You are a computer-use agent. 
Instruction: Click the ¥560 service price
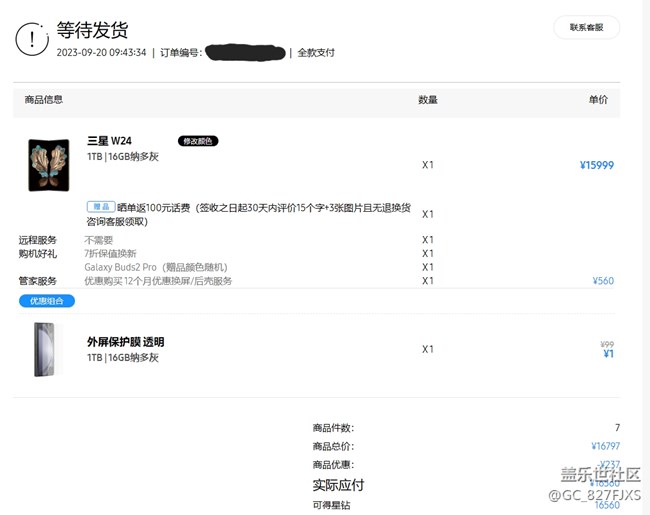point(603,281)
